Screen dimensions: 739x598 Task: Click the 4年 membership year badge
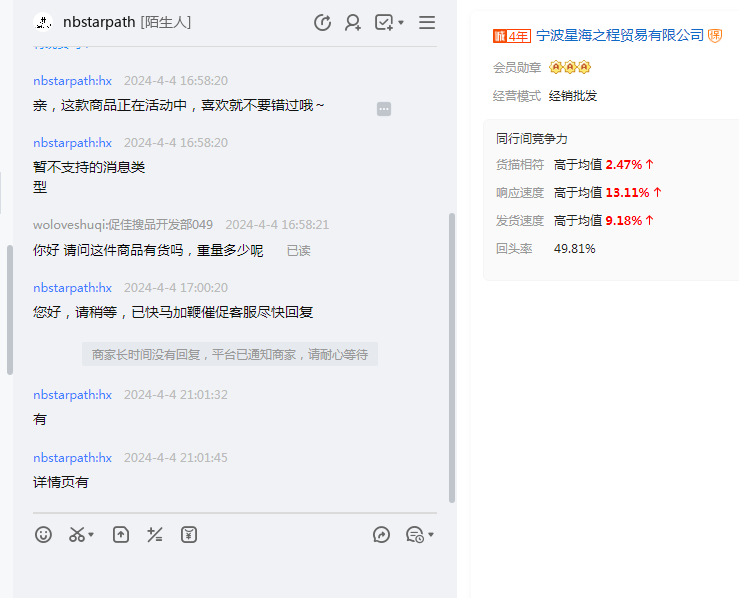pyautogui.click(x=511, y=36)
